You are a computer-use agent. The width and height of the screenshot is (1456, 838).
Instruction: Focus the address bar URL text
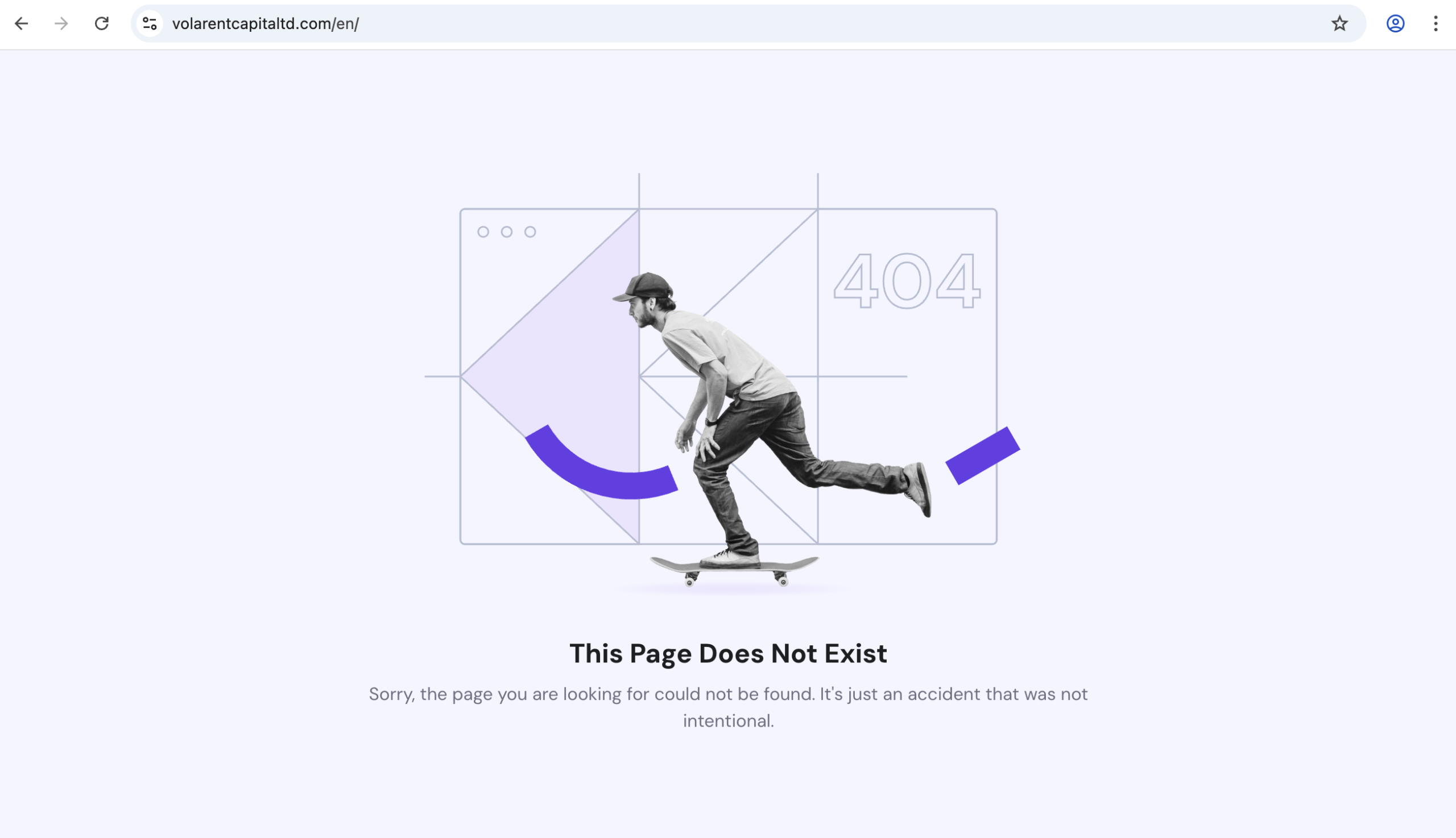(x=266, y=24)
